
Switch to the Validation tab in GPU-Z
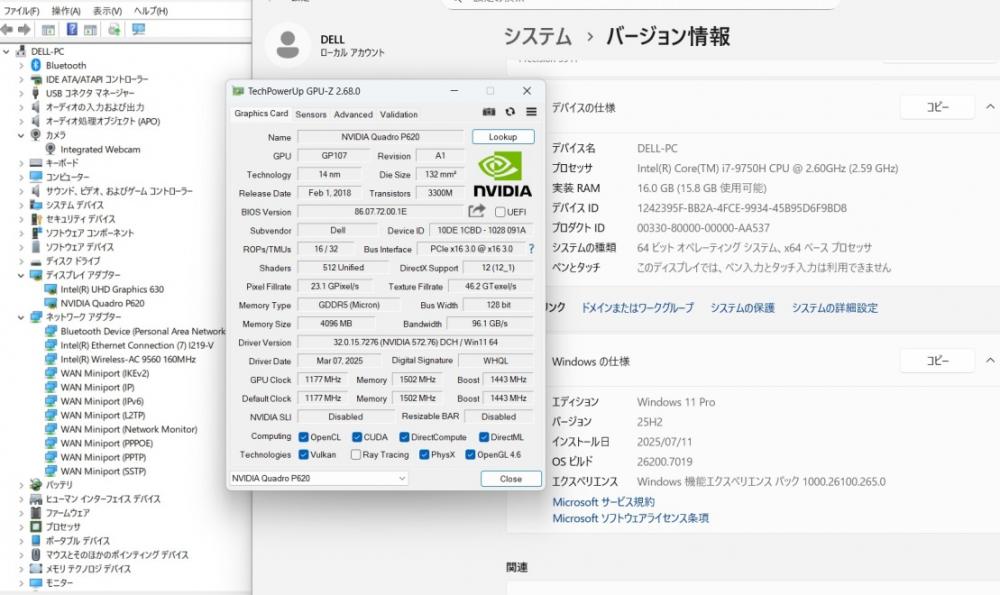point(399,114)
